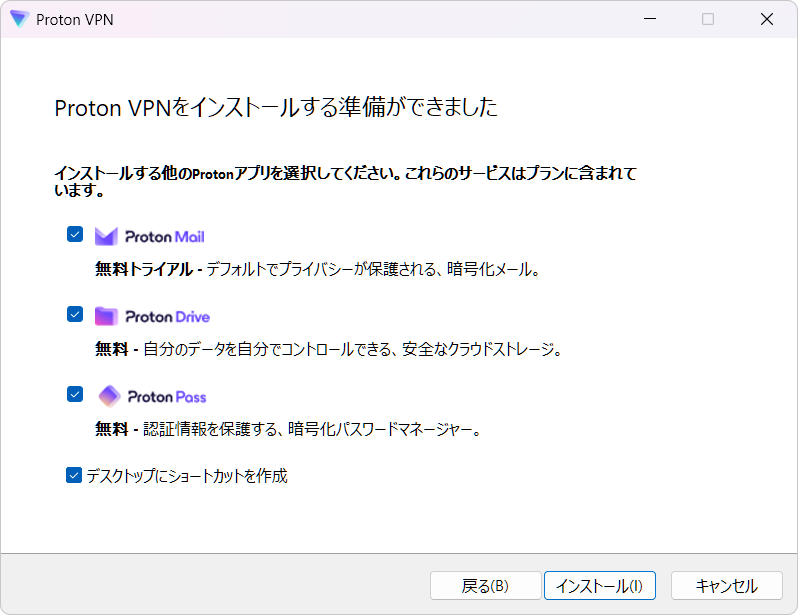Close the Proton VPN installer window
Screen dimensions: 798x615
pos(766,19)
